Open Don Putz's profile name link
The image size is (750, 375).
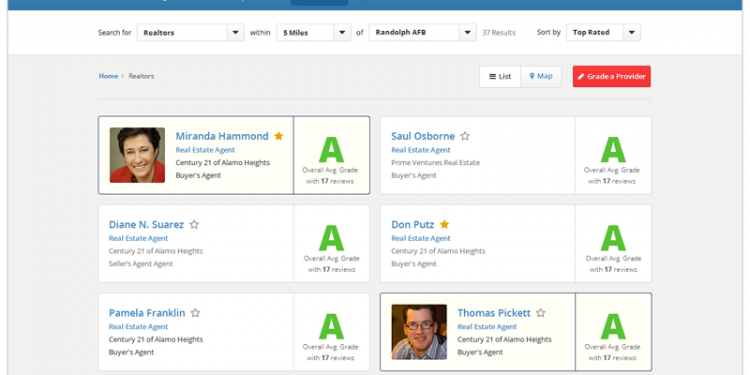pyautogui.click(x=412, y=224)
